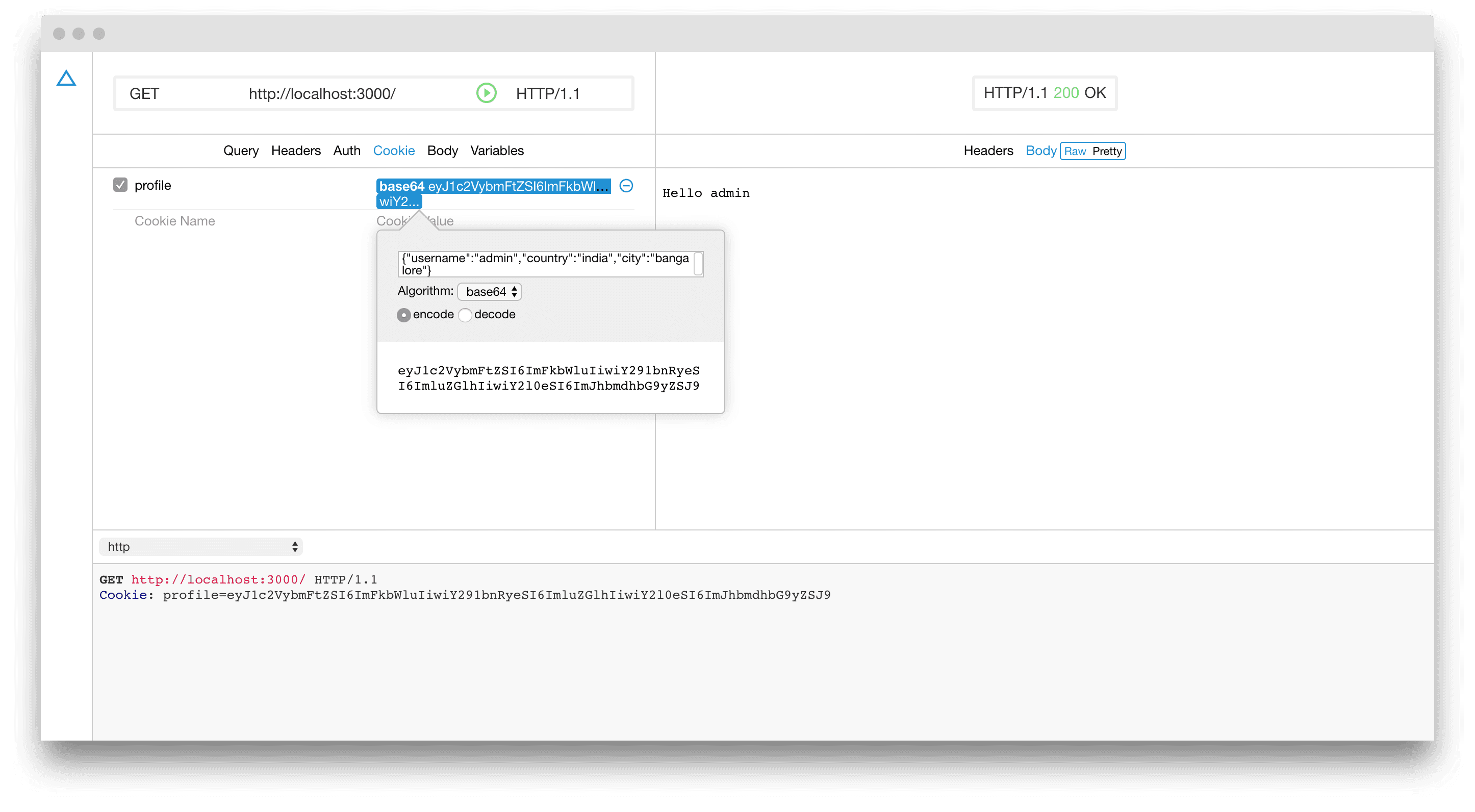Click the scrollbar of the JSON textarea
This screenshot has width=1475, height=812.
[x=699, y=264]
